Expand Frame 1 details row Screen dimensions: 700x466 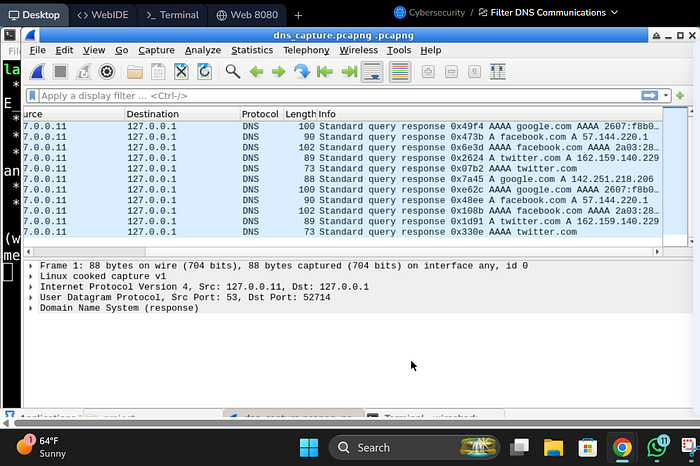pos(30,266)
